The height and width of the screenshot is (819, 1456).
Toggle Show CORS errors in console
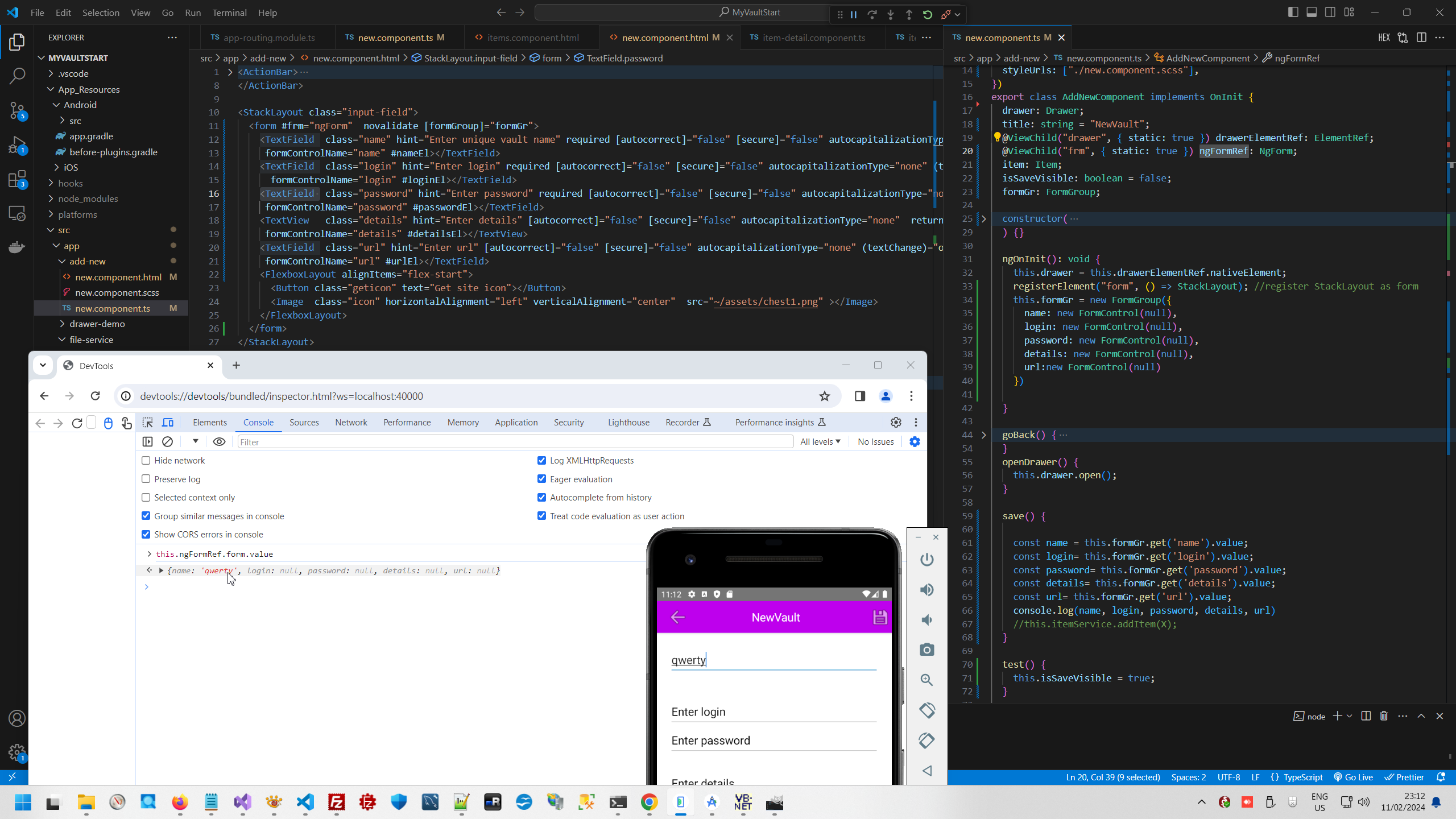click(x=146, y=535)
